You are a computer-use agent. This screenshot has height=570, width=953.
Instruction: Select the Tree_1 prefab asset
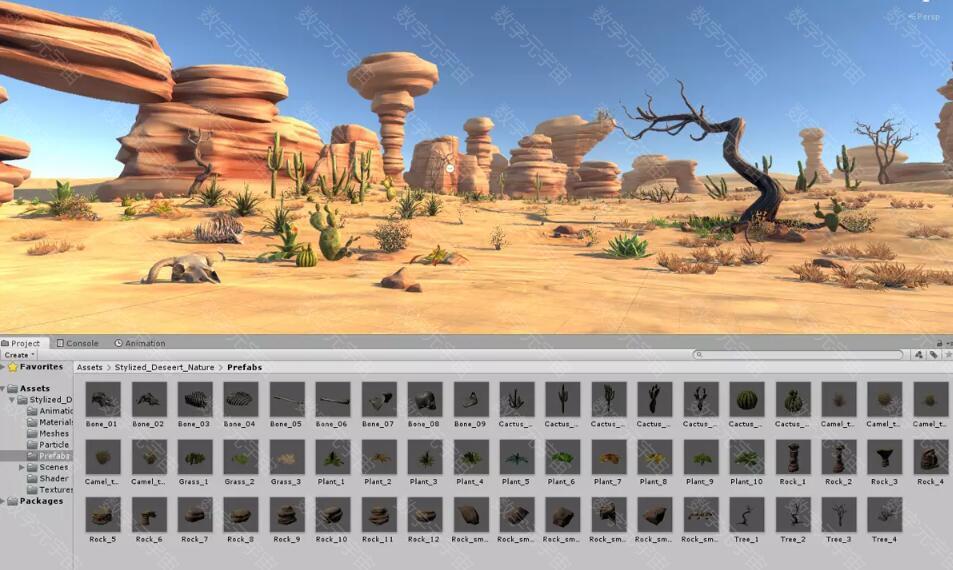point(746,515)
